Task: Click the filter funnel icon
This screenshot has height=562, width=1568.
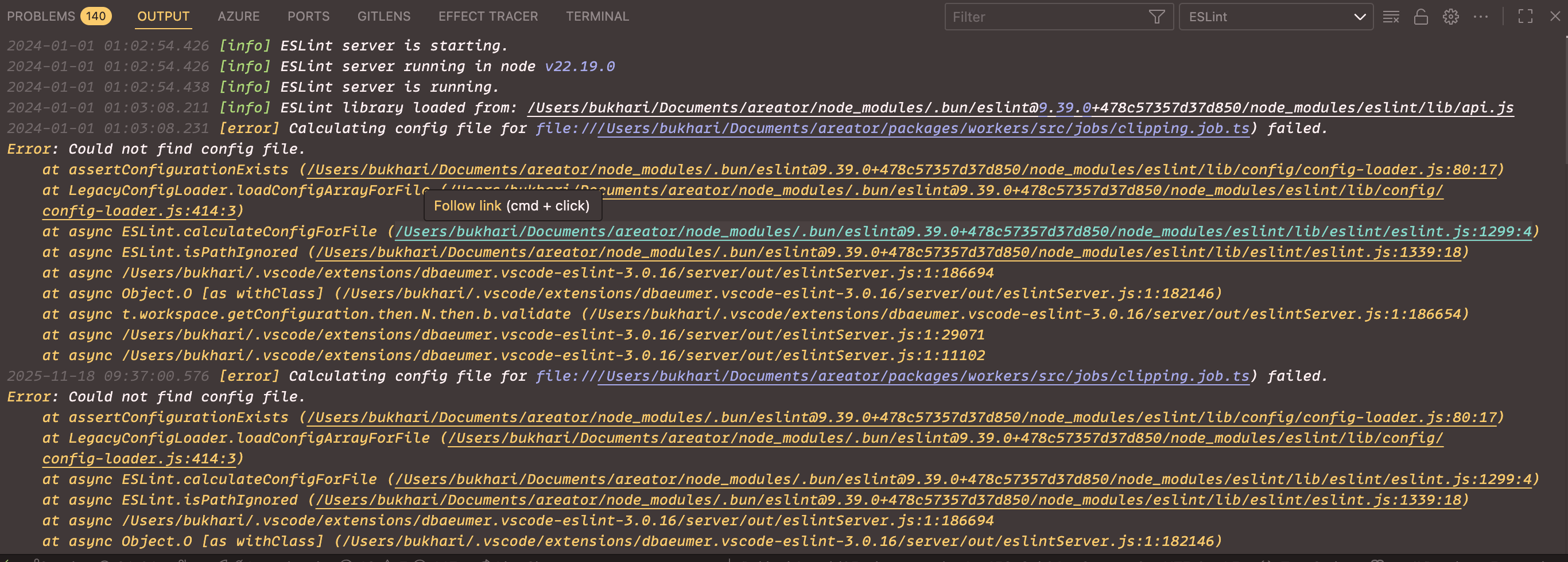Action: (x=1156, y=17)
